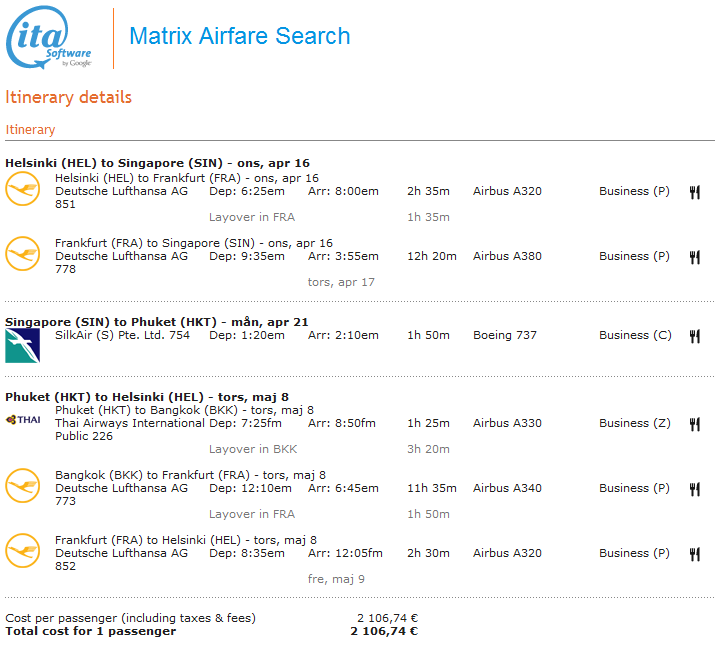
Task: Click the Airbus A380 aircraft text
Action: [507, 256]
